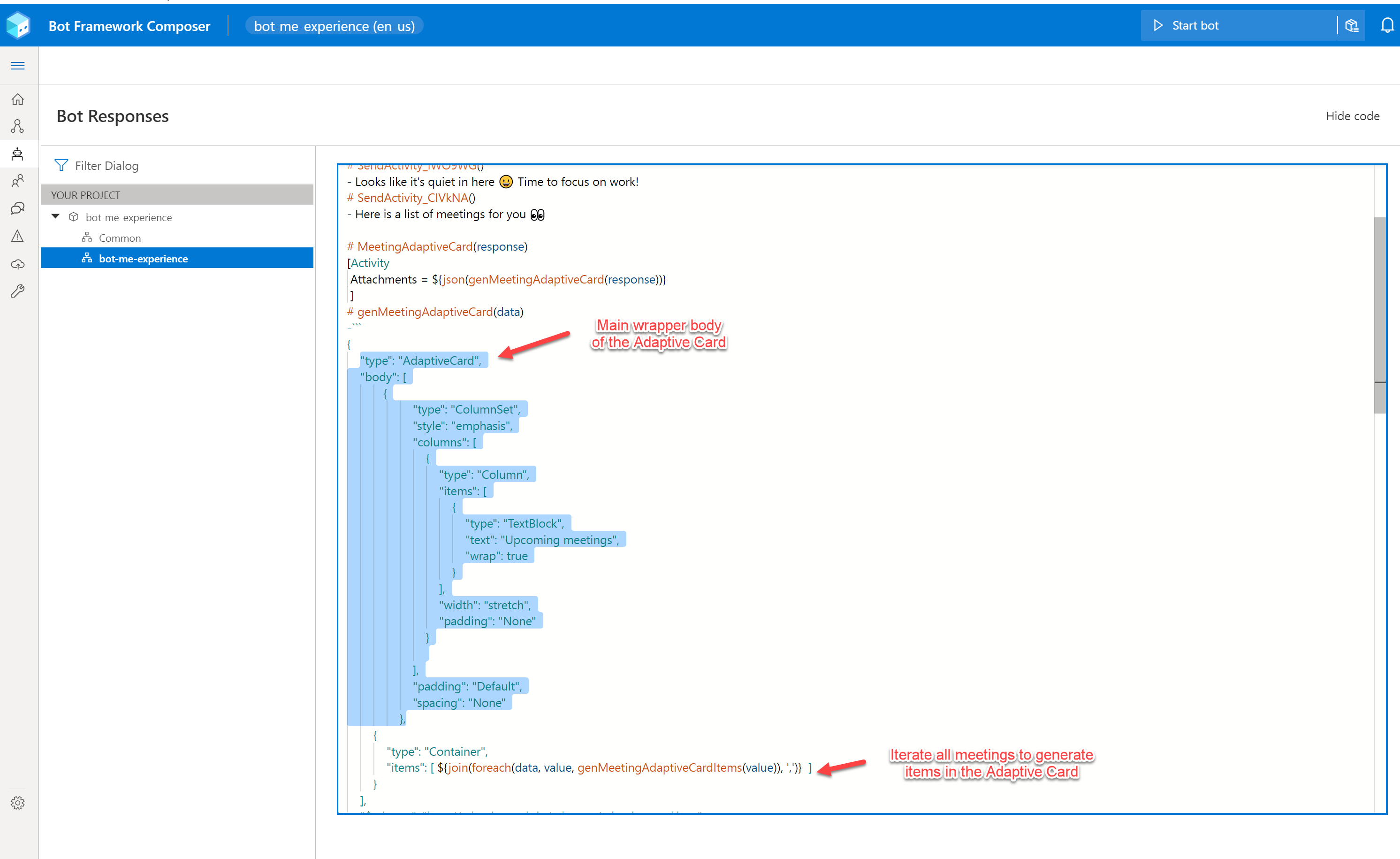
Task: Open bot controller panel next to Start bot
Action: [1351, 26]
